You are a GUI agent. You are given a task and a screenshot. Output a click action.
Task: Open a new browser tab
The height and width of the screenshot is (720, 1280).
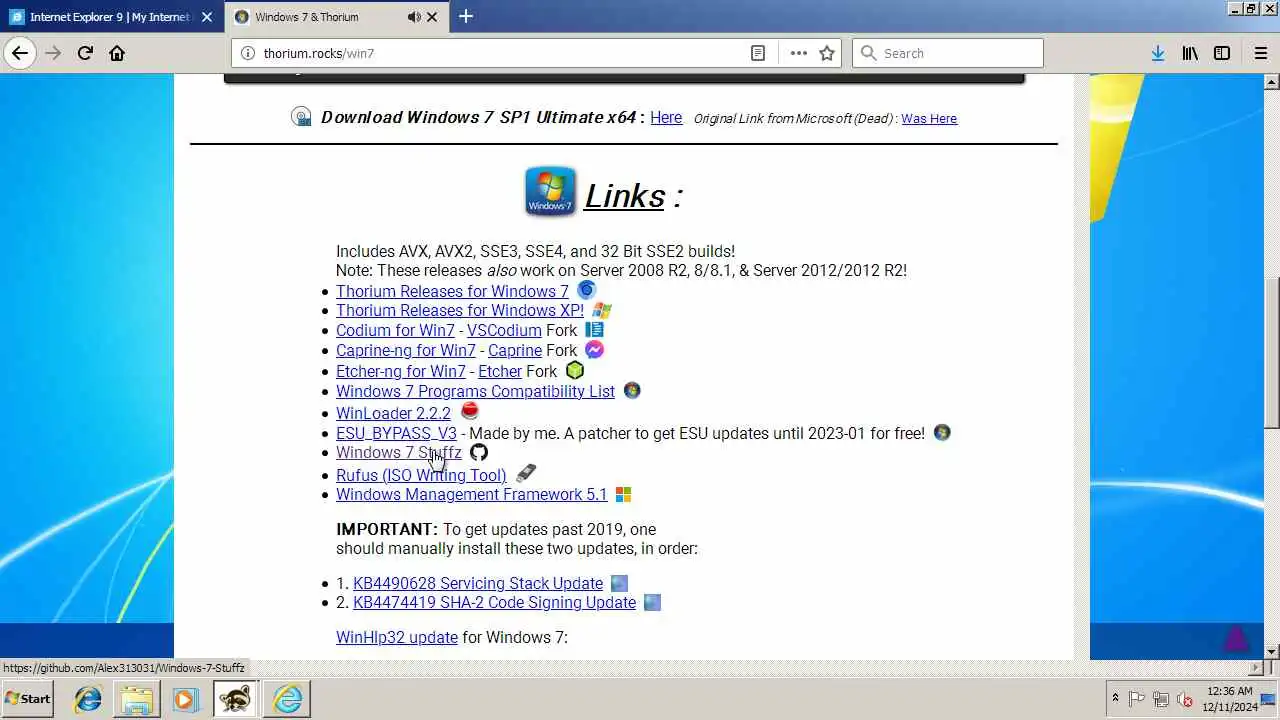[466, 16]
